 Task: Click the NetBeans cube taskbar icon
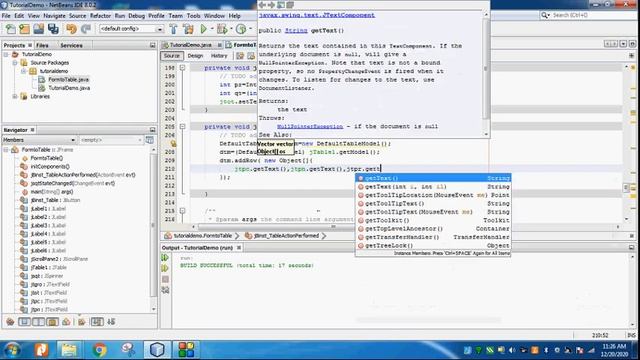pos(157,350)
